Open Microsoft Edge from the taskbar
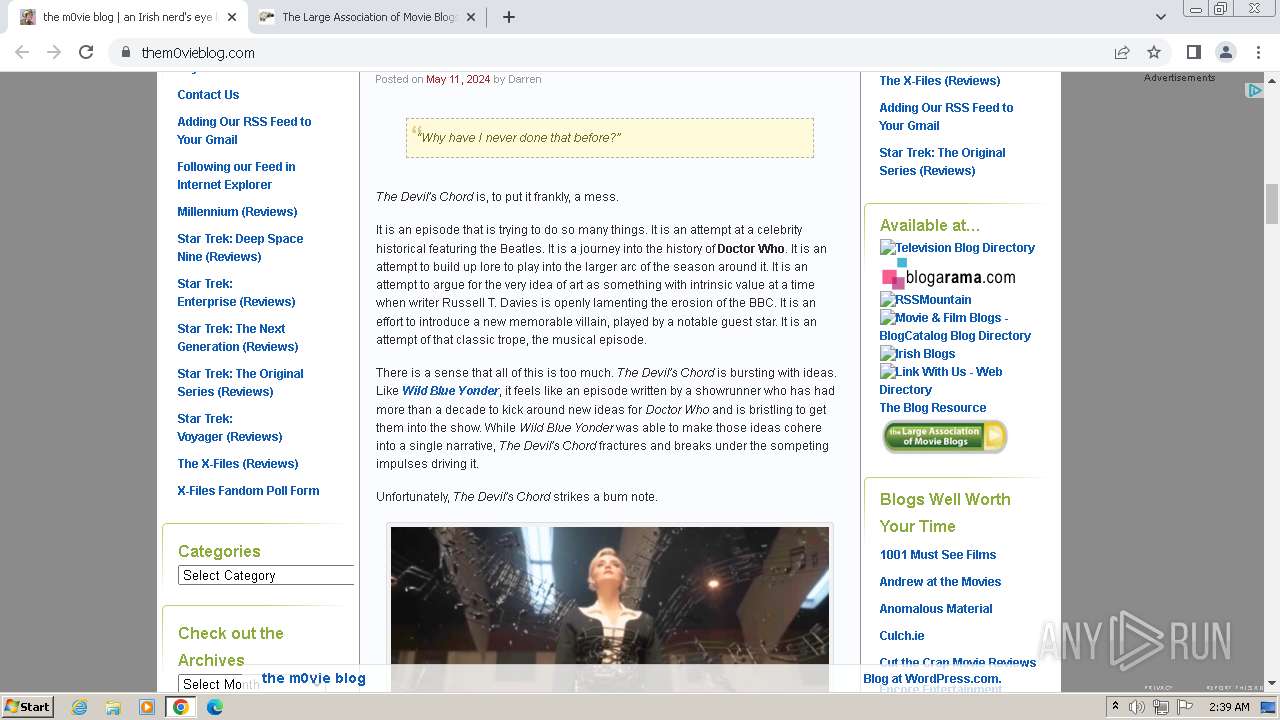The width and height of the screenshot is (1280, 720). [x=215, y=707]
